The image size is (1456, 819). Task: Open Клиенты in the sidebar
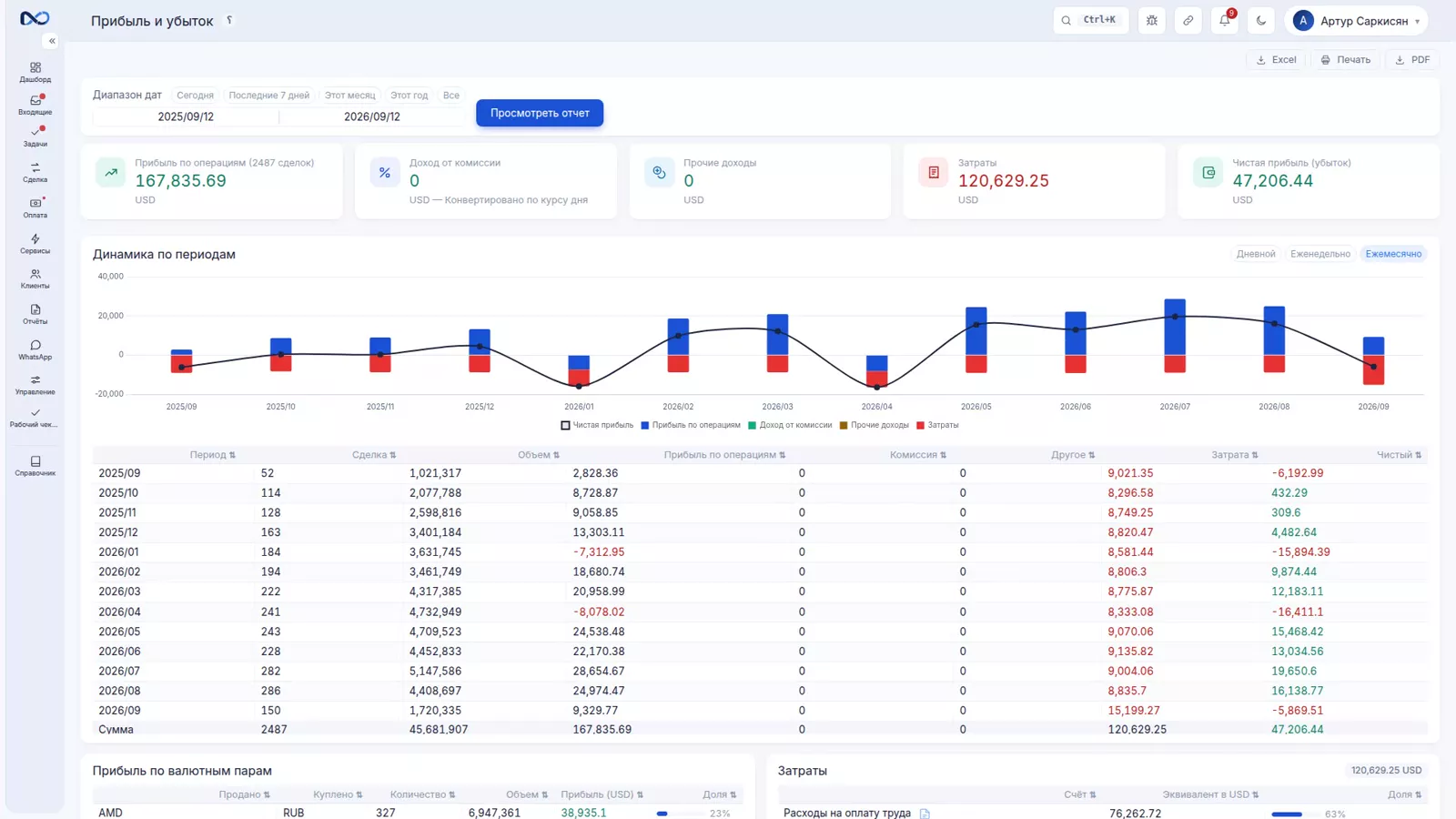35,279
